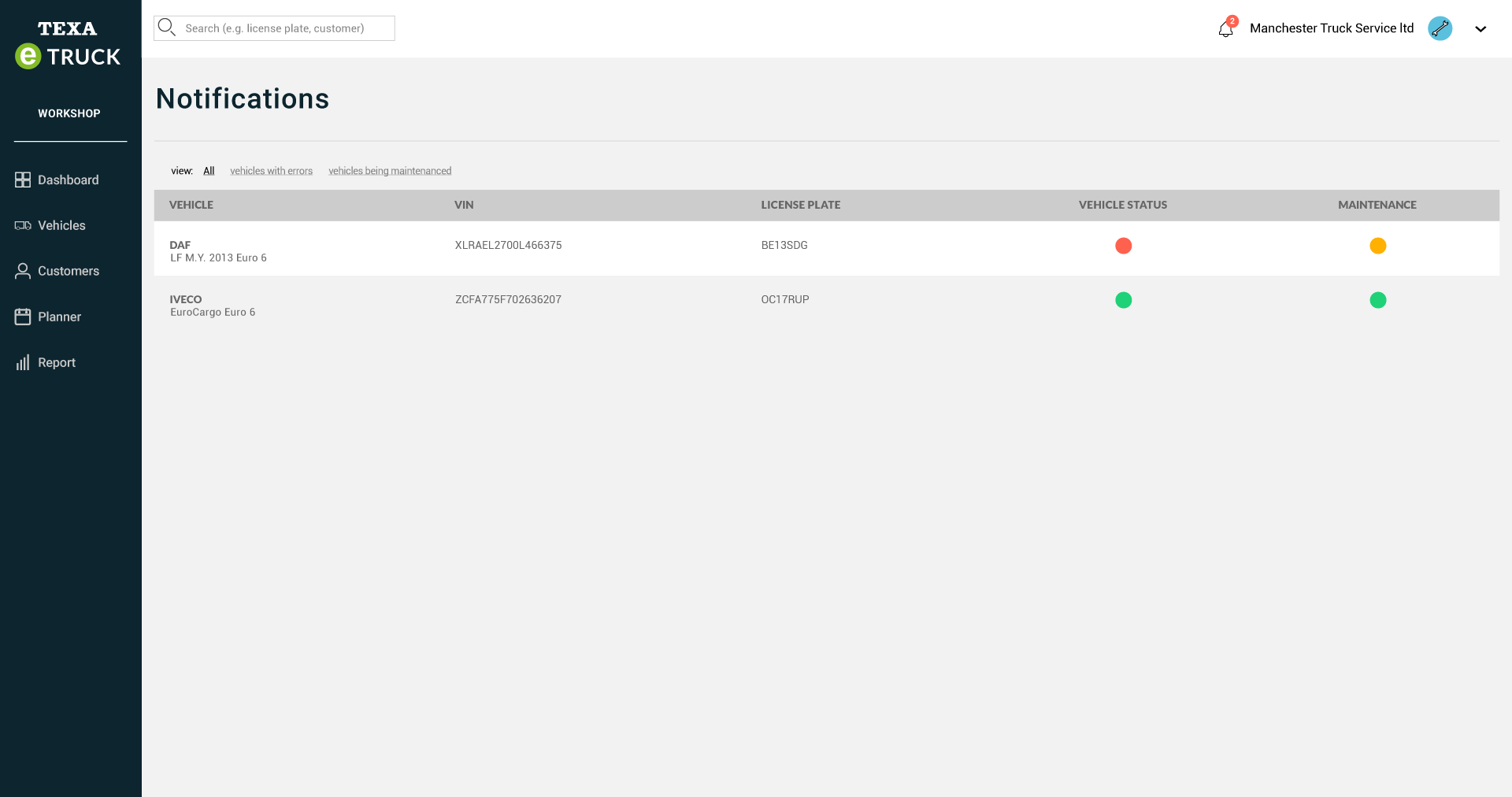Click IVECO green maintenance indicator
This screenshot has width=1512, height=797.
pos(1377,300)
